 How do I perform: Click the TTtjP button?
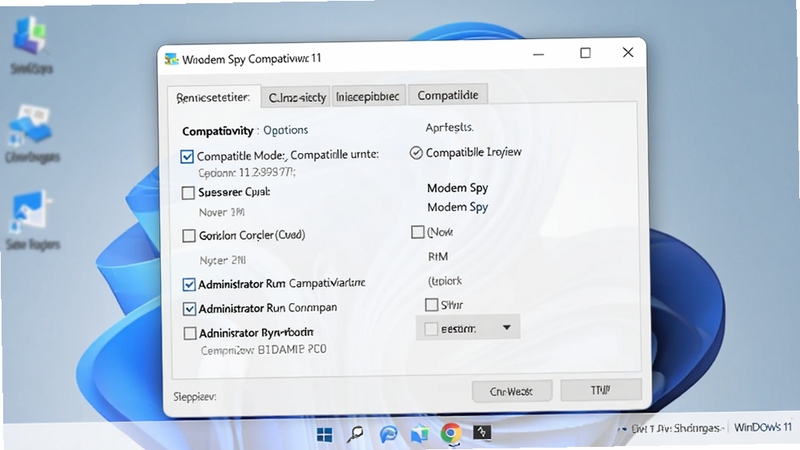click(x=601, y=390)
